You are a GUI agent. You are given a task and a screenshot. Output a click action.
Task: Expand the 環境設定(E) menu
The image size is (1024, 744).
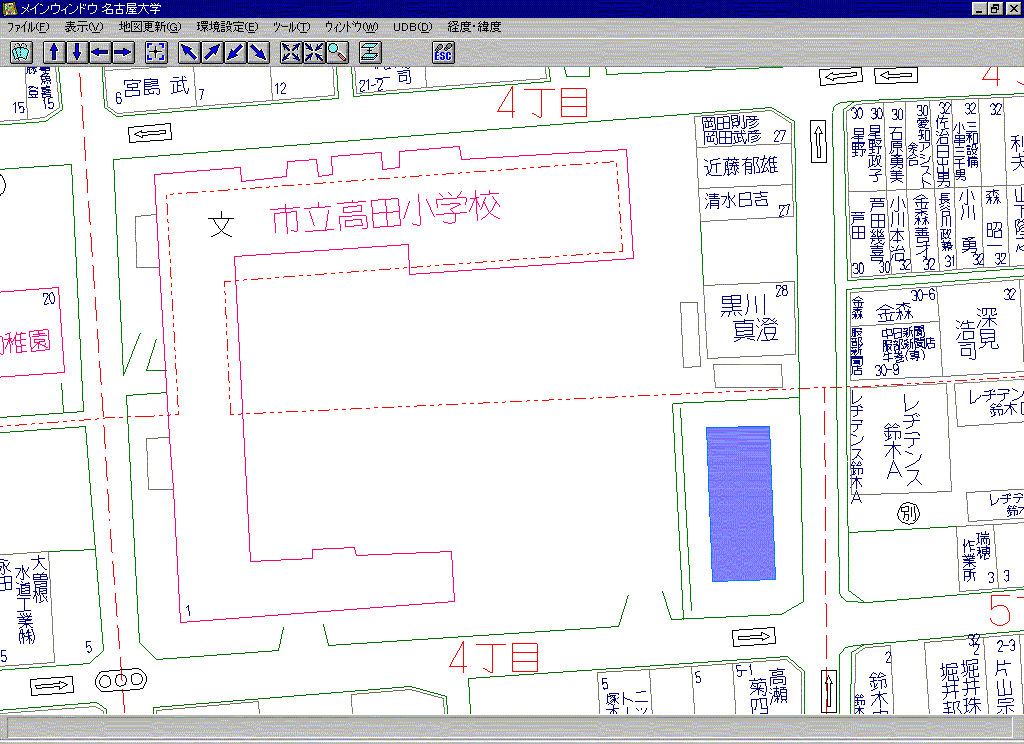point(226,27)
